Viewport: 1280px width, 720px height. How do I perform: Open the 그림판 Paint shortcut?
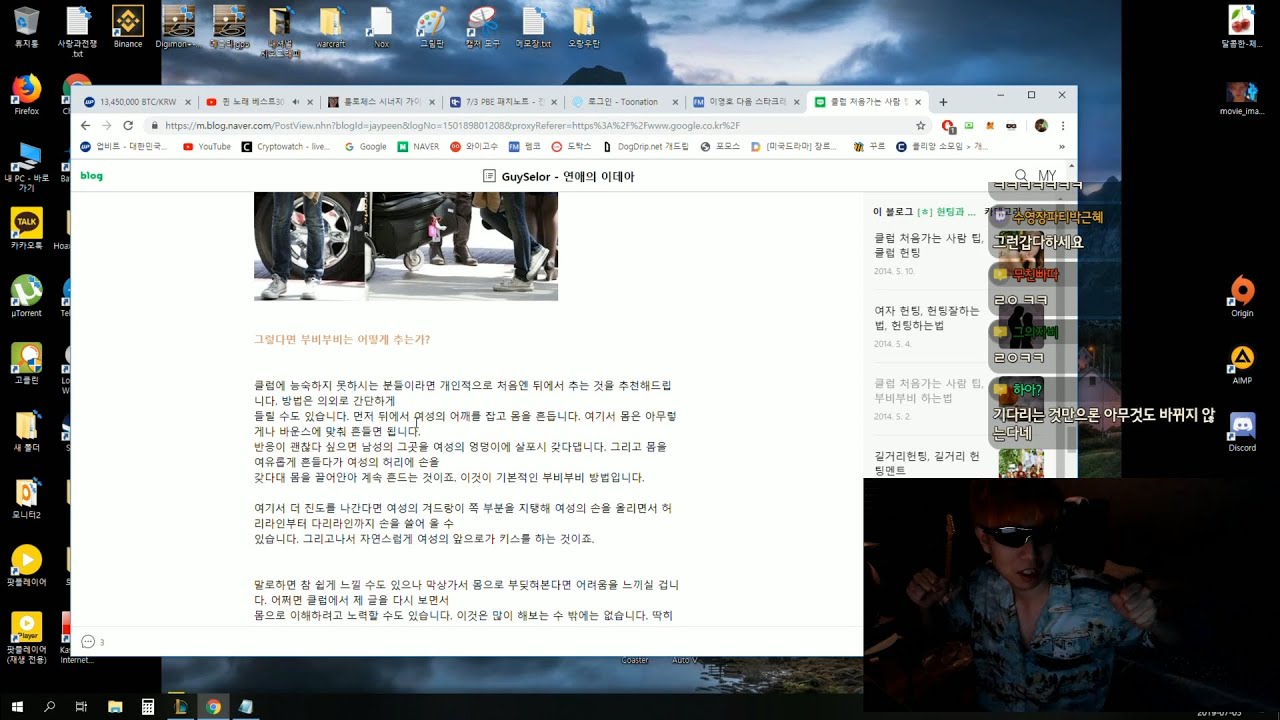click(431, 27)
